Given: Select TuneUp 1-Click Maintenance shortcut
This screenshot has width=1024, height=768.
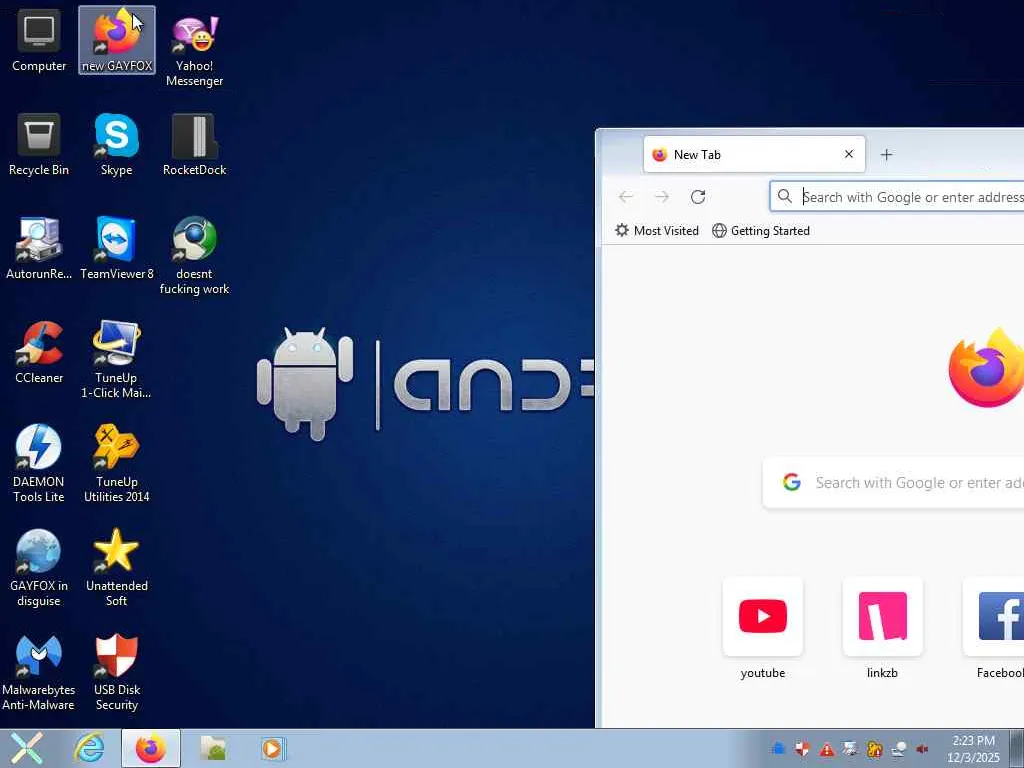Looking at the screenshot, I should (x=116, y=360).
